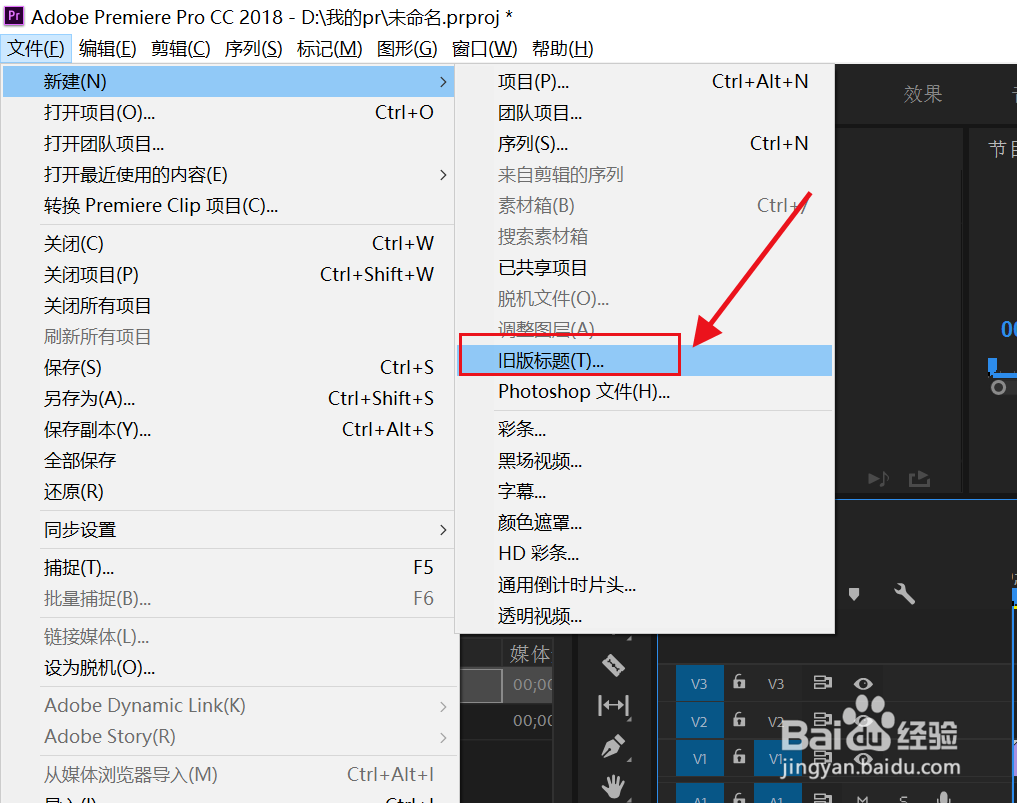Image resolution: width=1017 pixels, height=803 pixels.
Task: Choose 字幕... in the submenu
Action: point(645,492)
